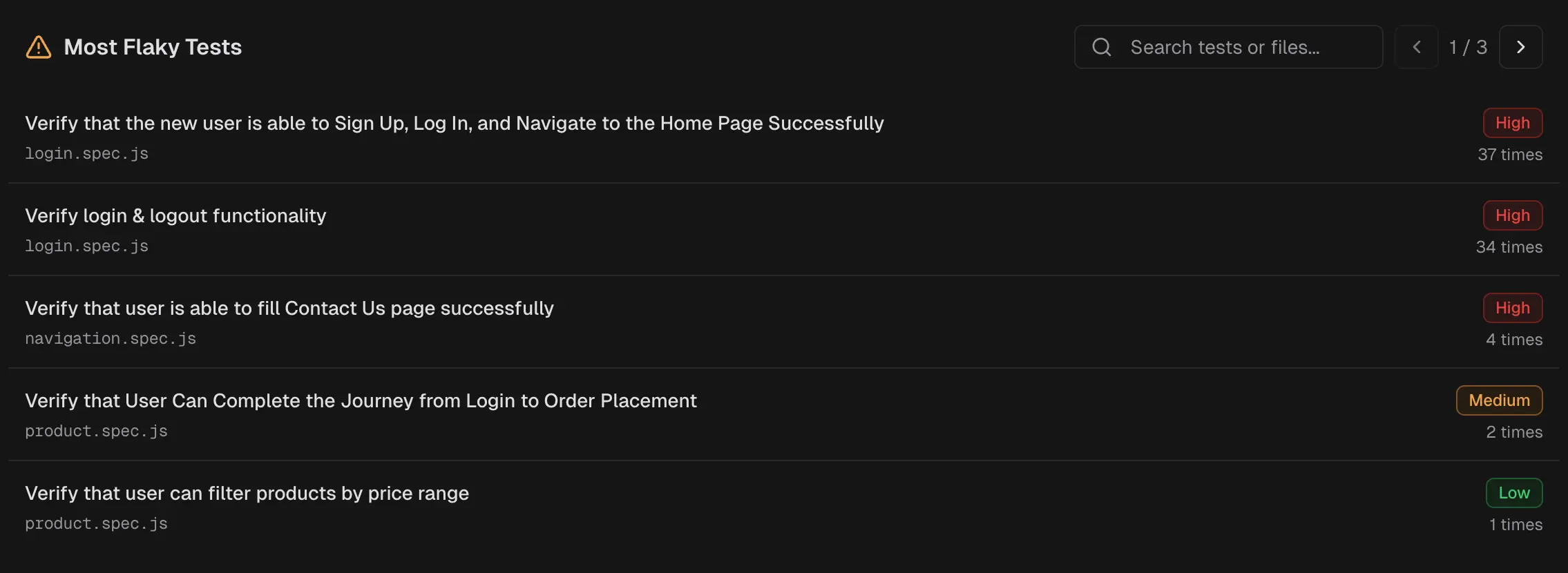The width and height of the screenshot is (1568, 573).
Task: Open the filter products by price range test
Action: pos(247,493)
